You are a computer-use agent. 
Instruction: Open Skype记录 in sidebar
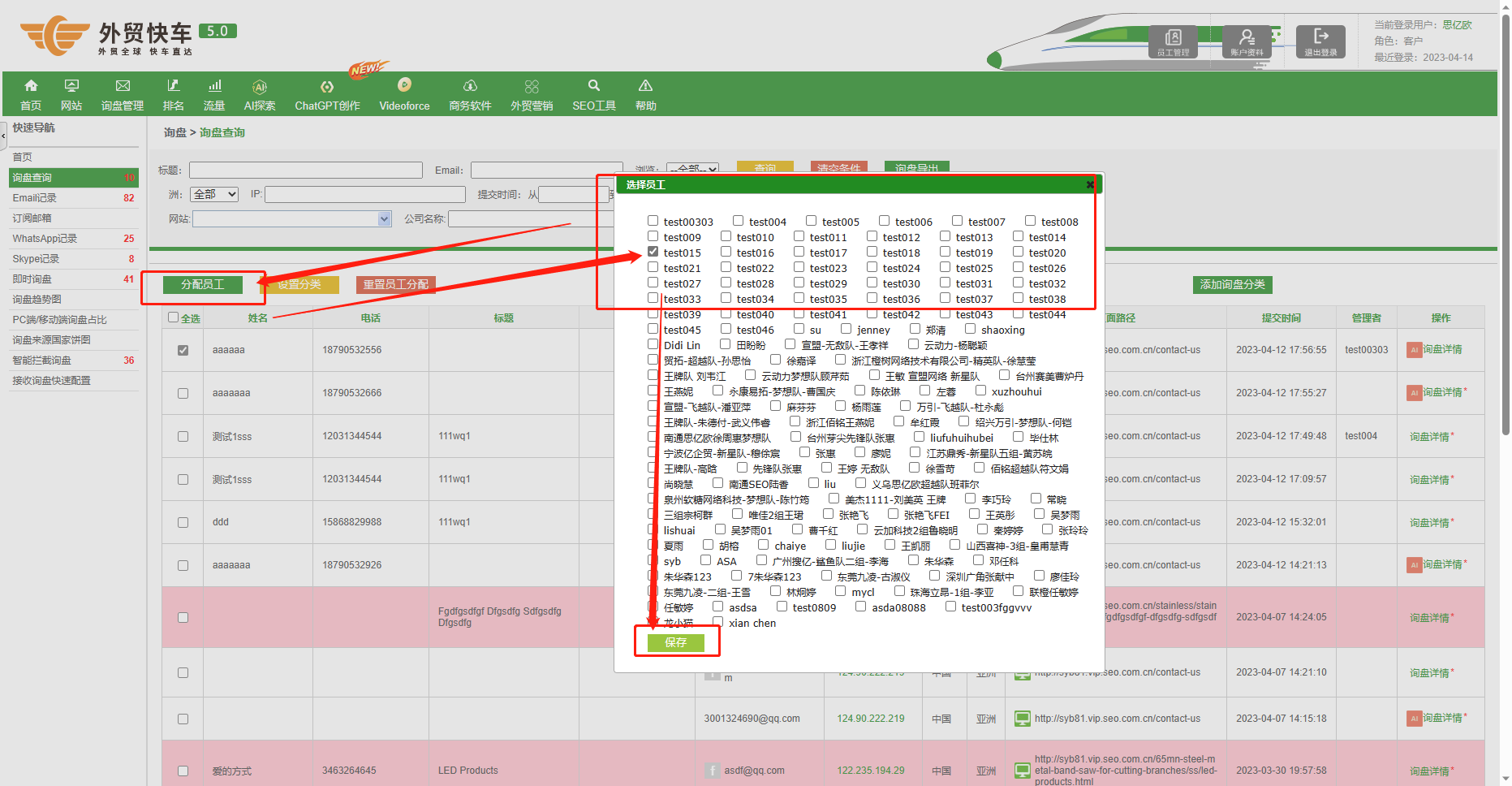pyautogui.click(x=74, y=259)
